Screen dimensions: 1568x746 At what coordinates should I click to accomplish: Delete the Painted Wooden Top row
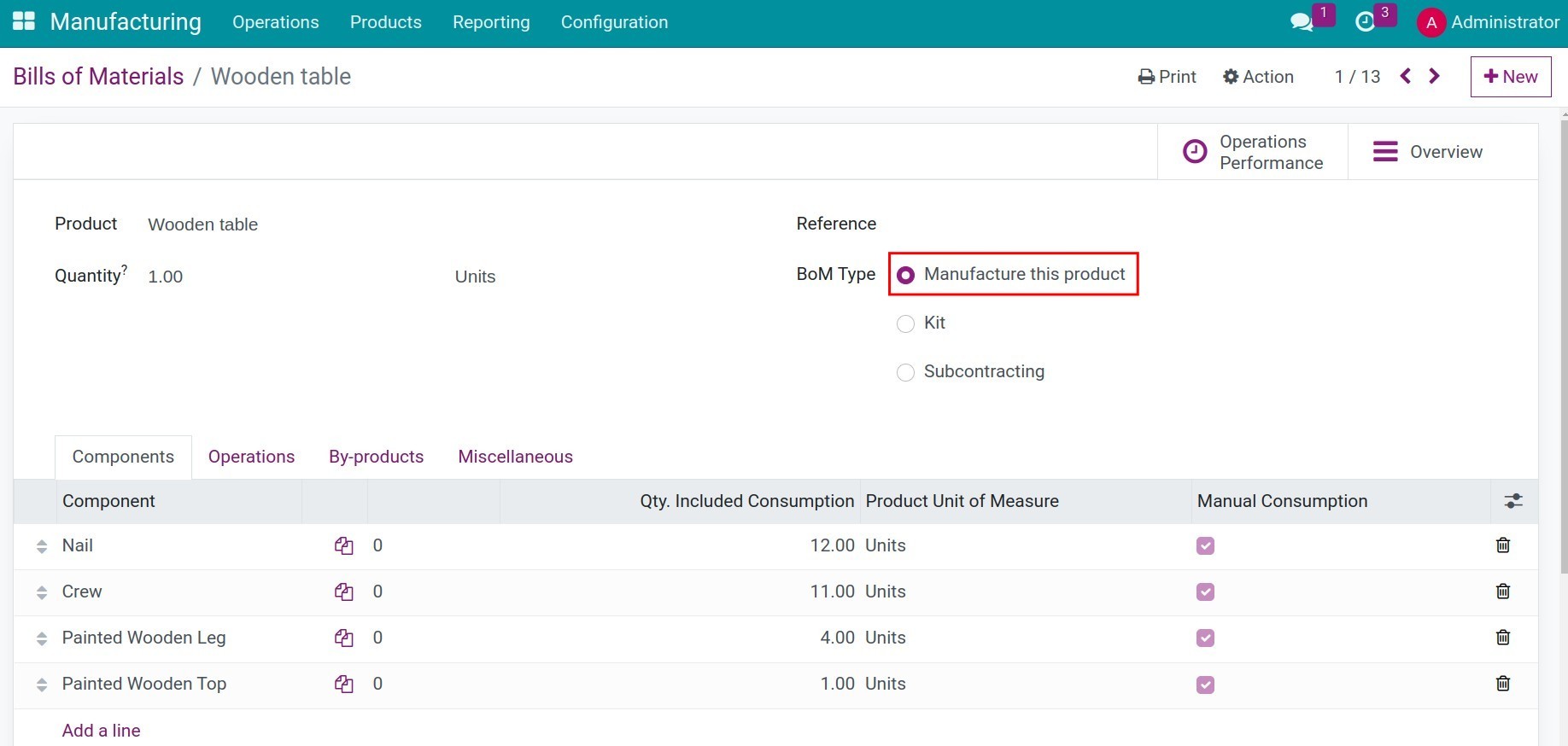(x=1503, y=683)
